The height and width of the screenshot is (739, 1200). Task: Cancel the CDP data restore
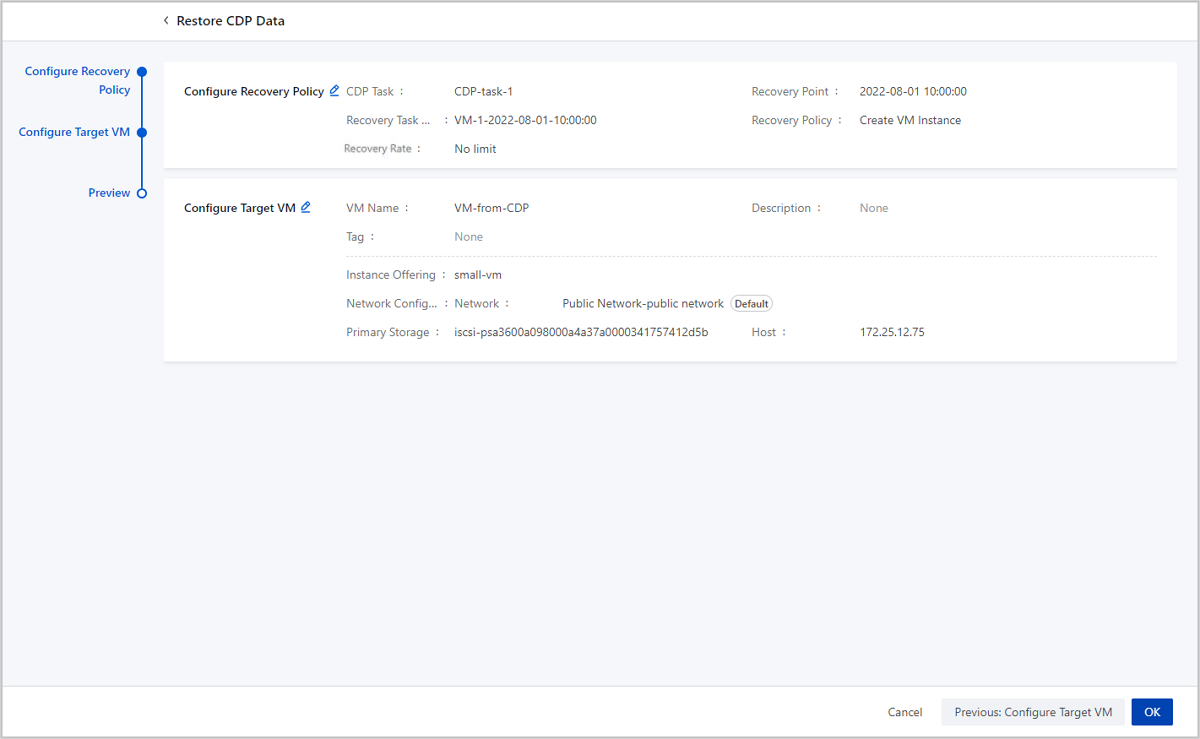coord(904,712)
